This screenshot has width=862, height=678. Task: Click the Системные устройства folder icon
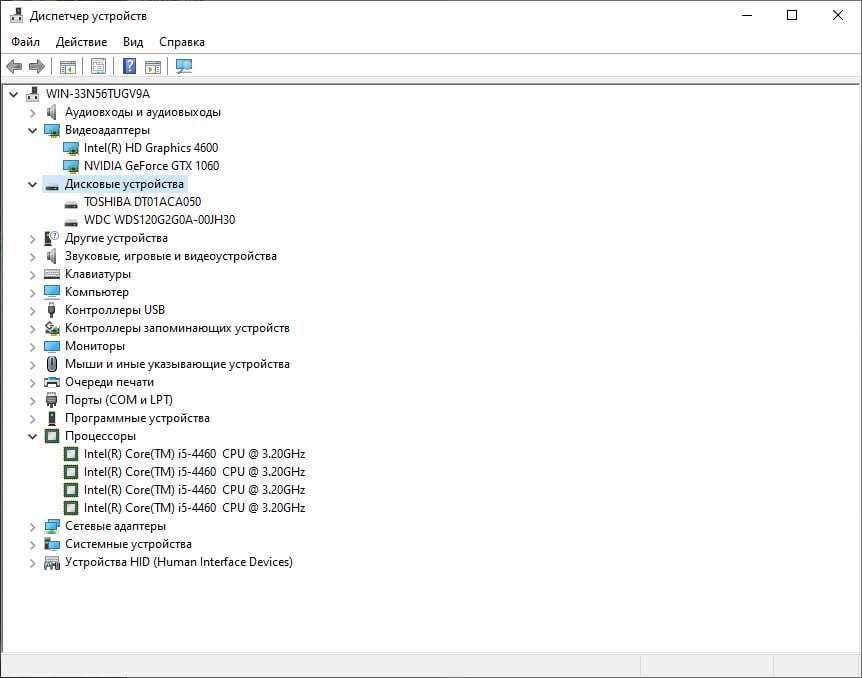tap(52, 544)
